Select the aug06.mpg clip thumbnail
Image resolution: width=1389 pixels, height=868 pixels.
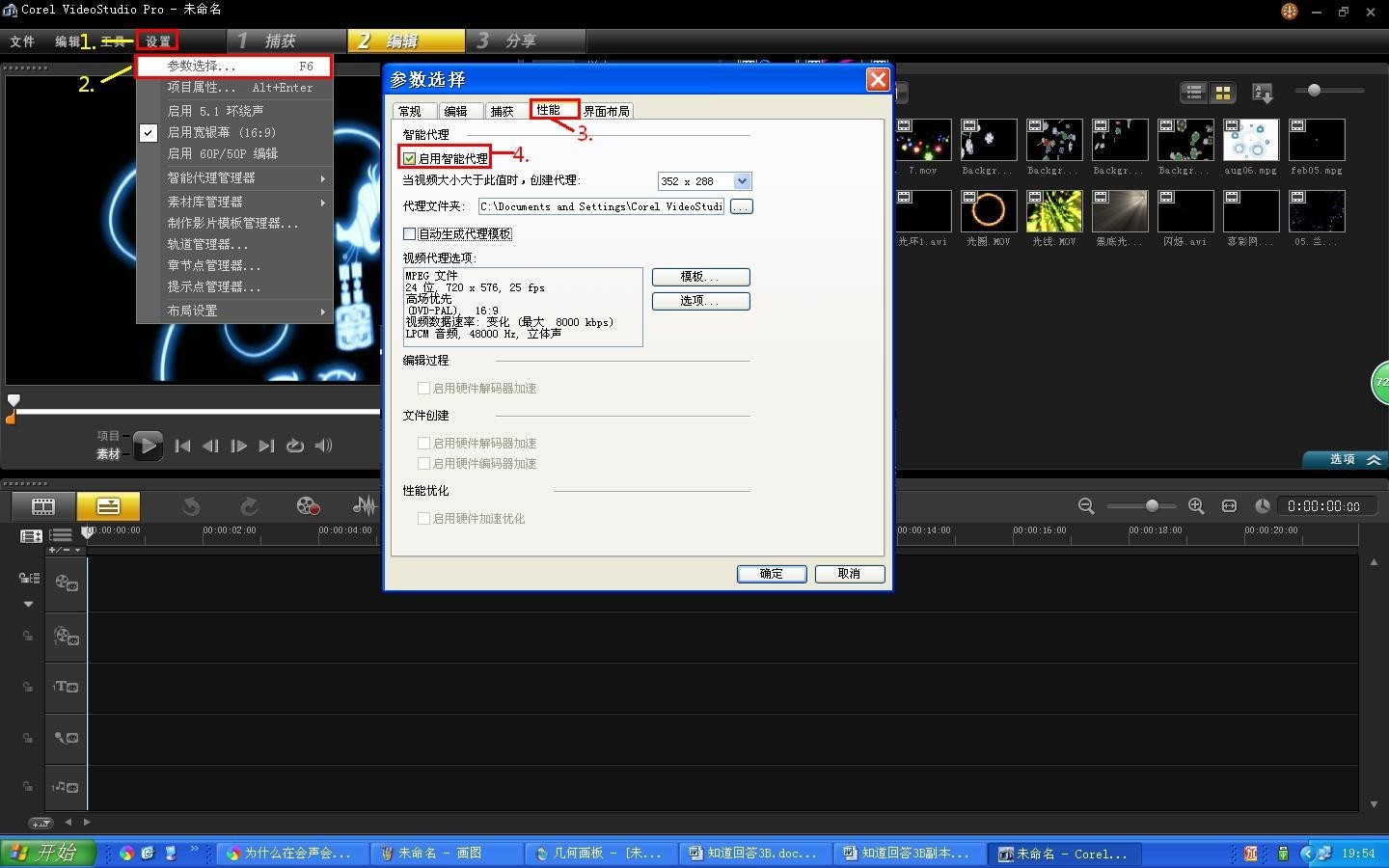click(1251, 140)
